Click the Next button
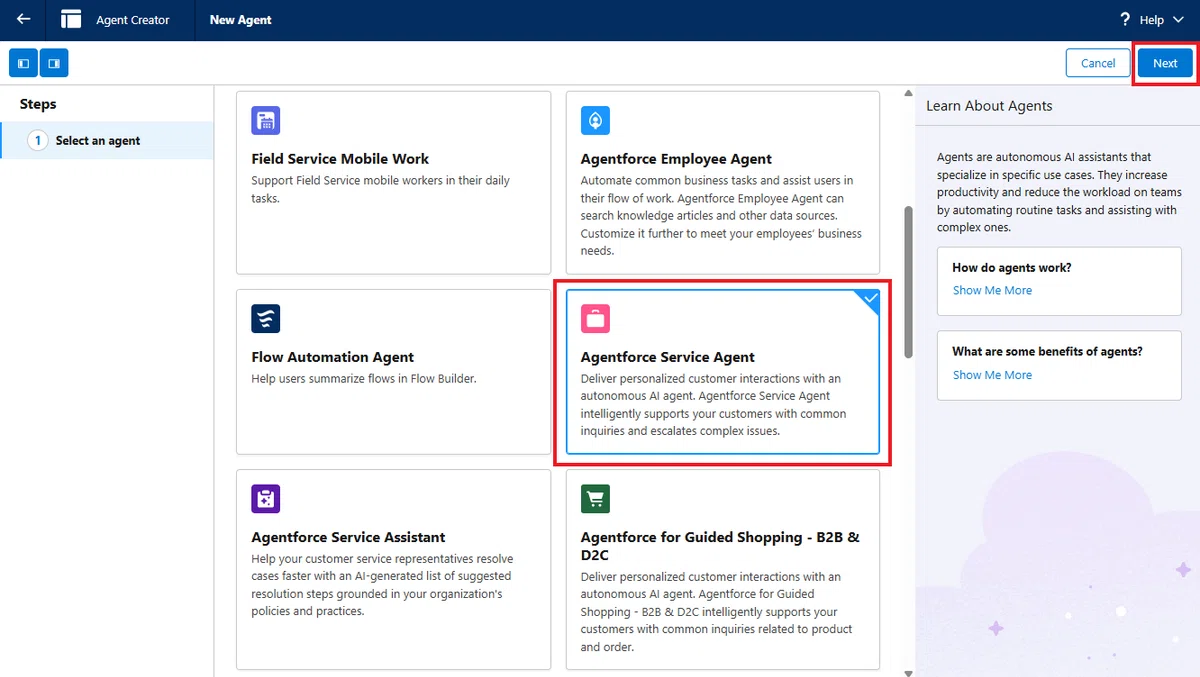 (x=1165, y=63)
